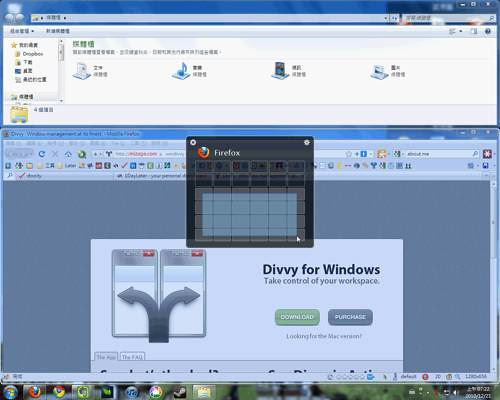The width and height of the screenshot is (500, 400).
Task: Click the green arrow icon beside Home
Action: click(82, 154)
